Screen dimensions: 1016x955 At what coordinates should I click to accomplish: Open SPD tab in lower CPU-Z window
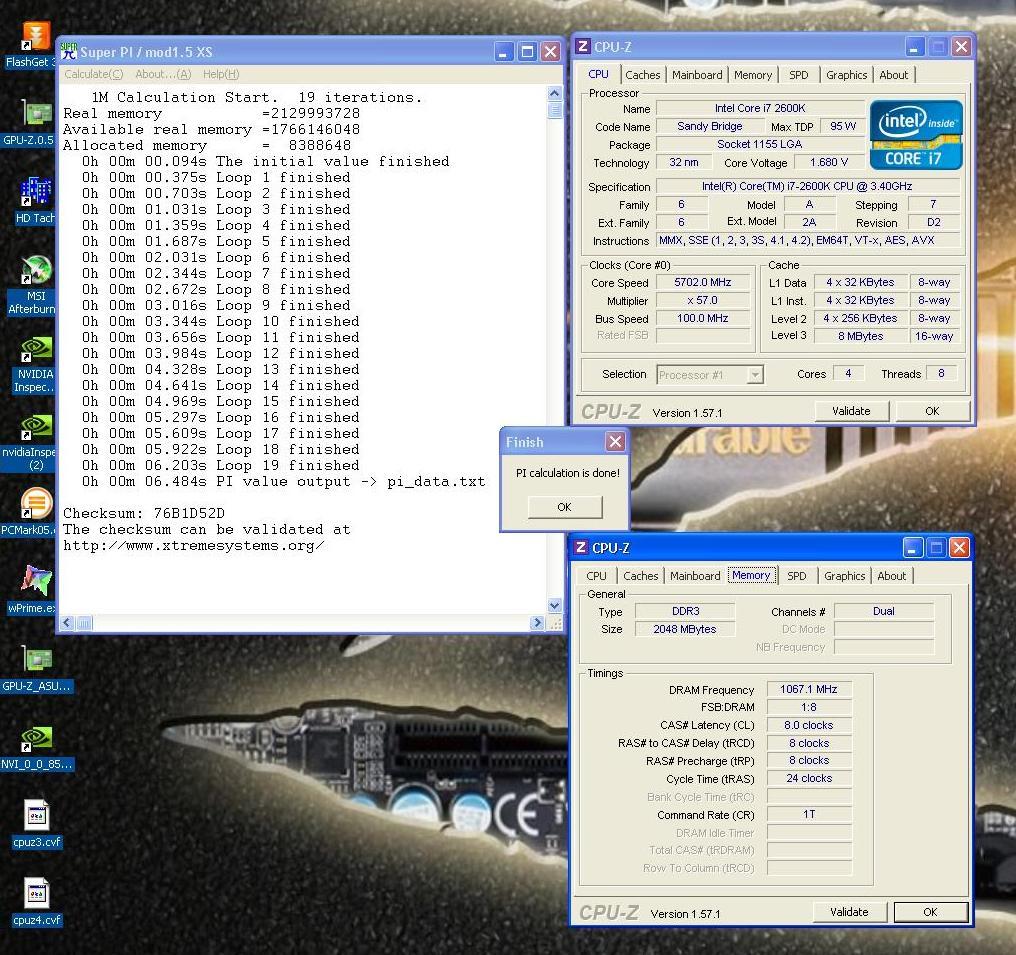[796, 576]
